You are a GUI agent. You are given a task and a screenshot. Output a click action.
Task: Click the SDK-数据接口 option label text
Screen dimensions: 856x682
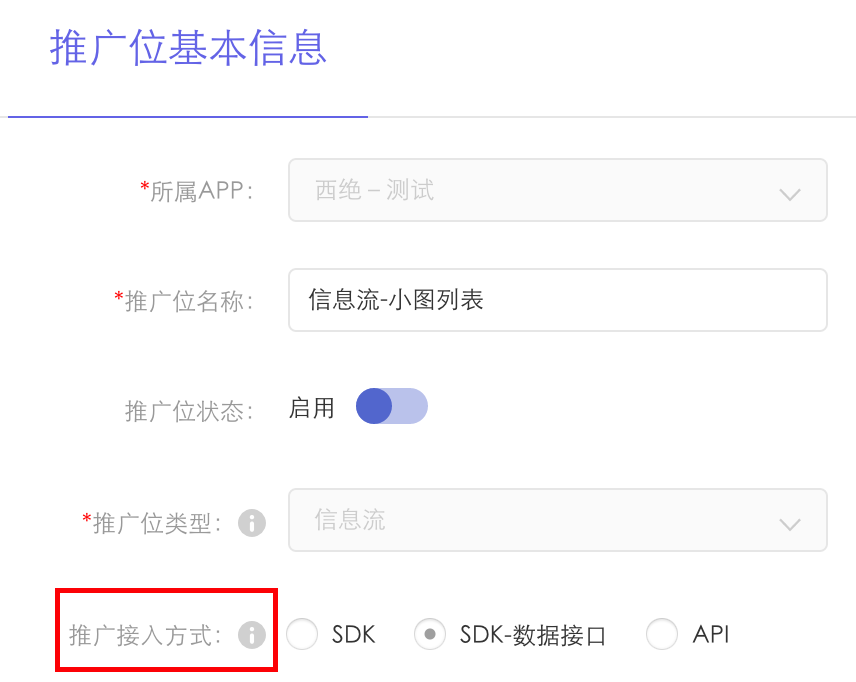(x=533, y=635)
